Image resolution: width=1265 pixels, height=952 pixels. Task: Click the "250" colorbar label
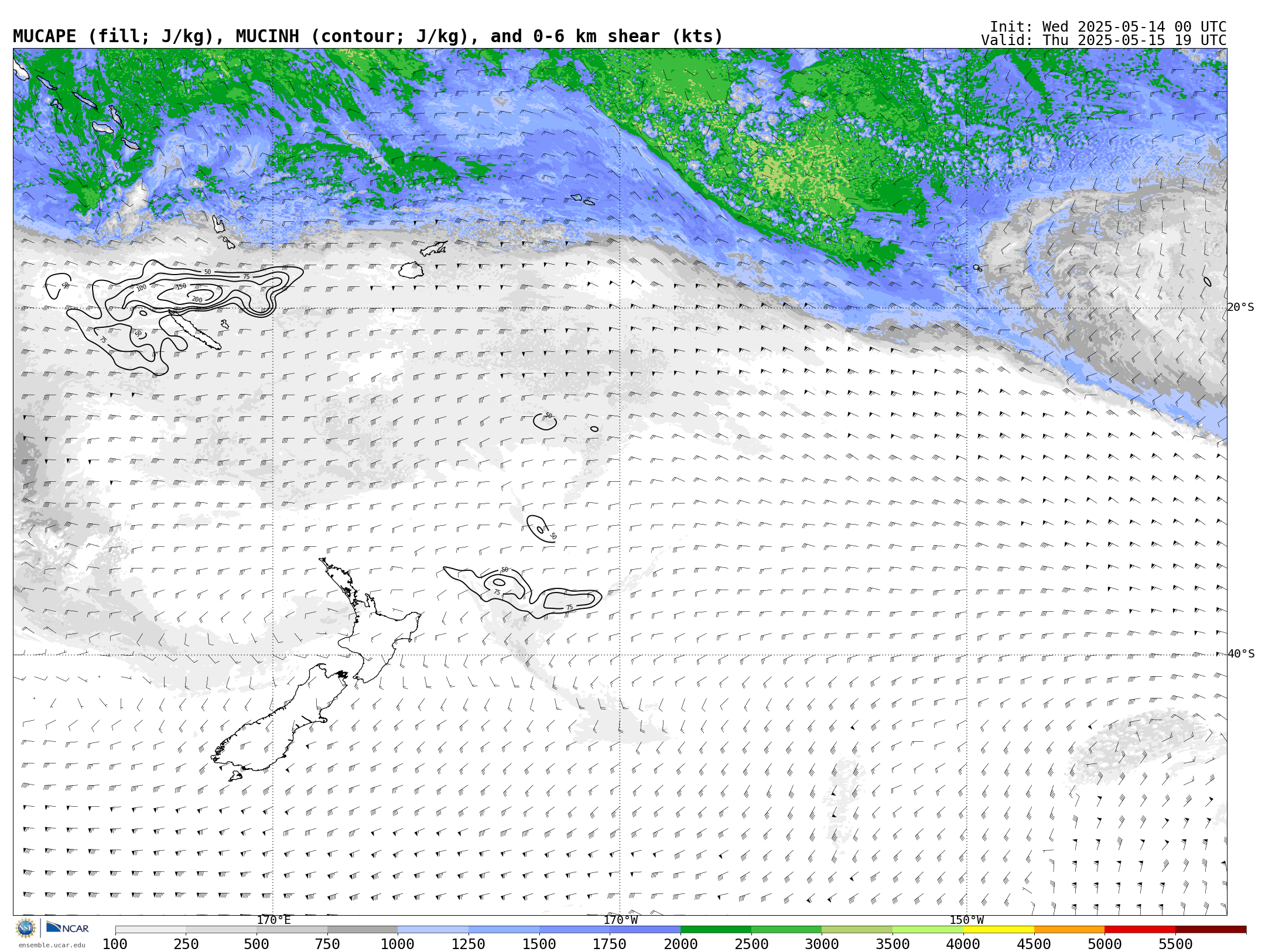(x=186, y=944)
